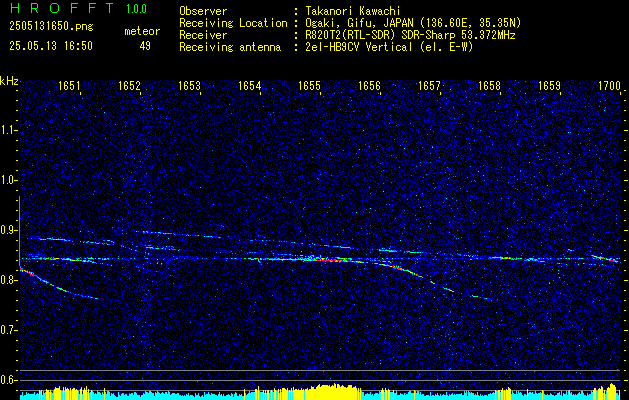Click the HROFFT program title

click(x=62, y=8)
